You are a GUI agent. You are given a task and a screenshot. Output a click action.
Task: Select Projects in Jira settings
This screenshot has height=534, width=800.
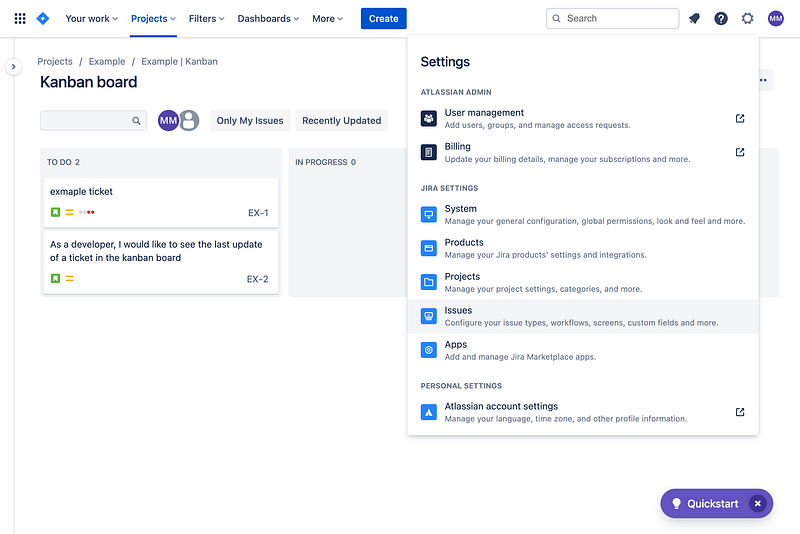583,282
